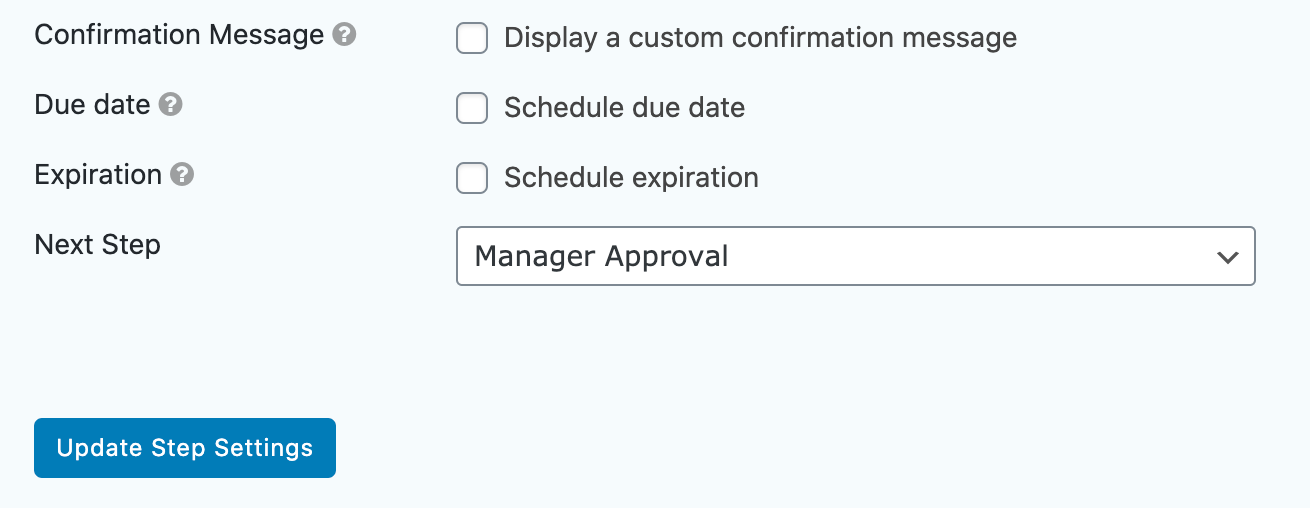Tick the Schedule due date checkbox
The height and width of the screenshot is (508, 1310).
coord(472,107)
